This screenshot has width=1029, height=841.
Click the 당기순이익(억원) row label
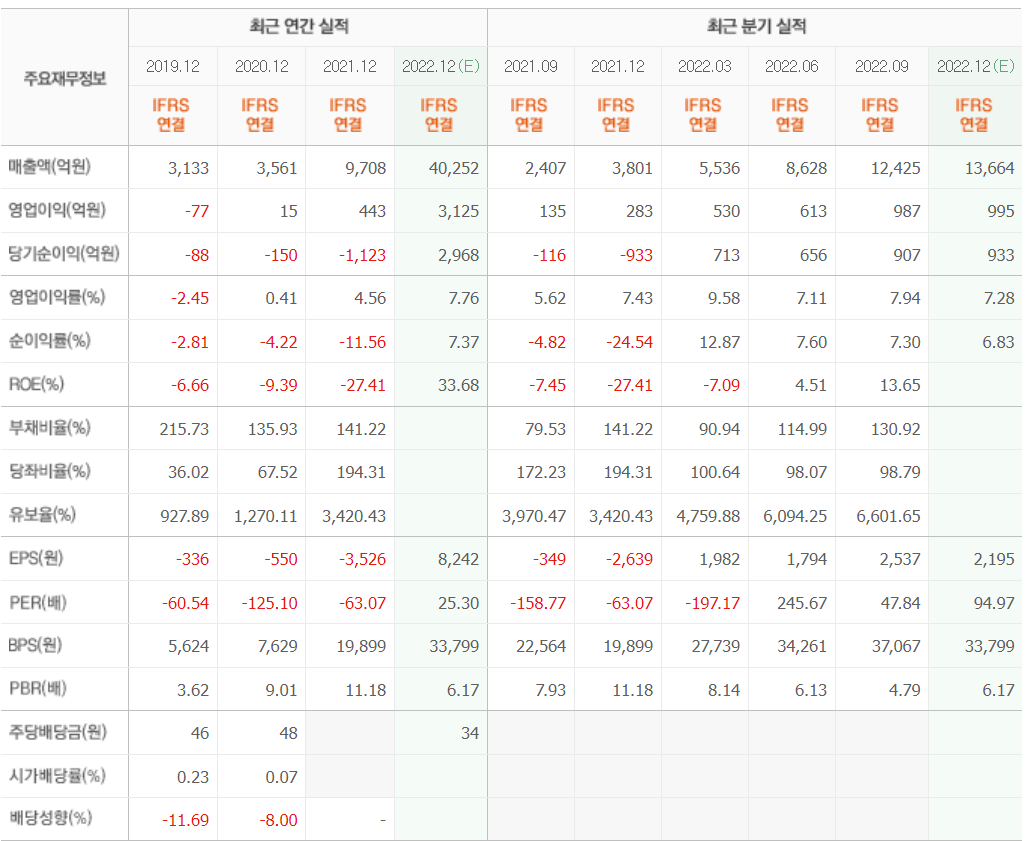tap(64, 255)
